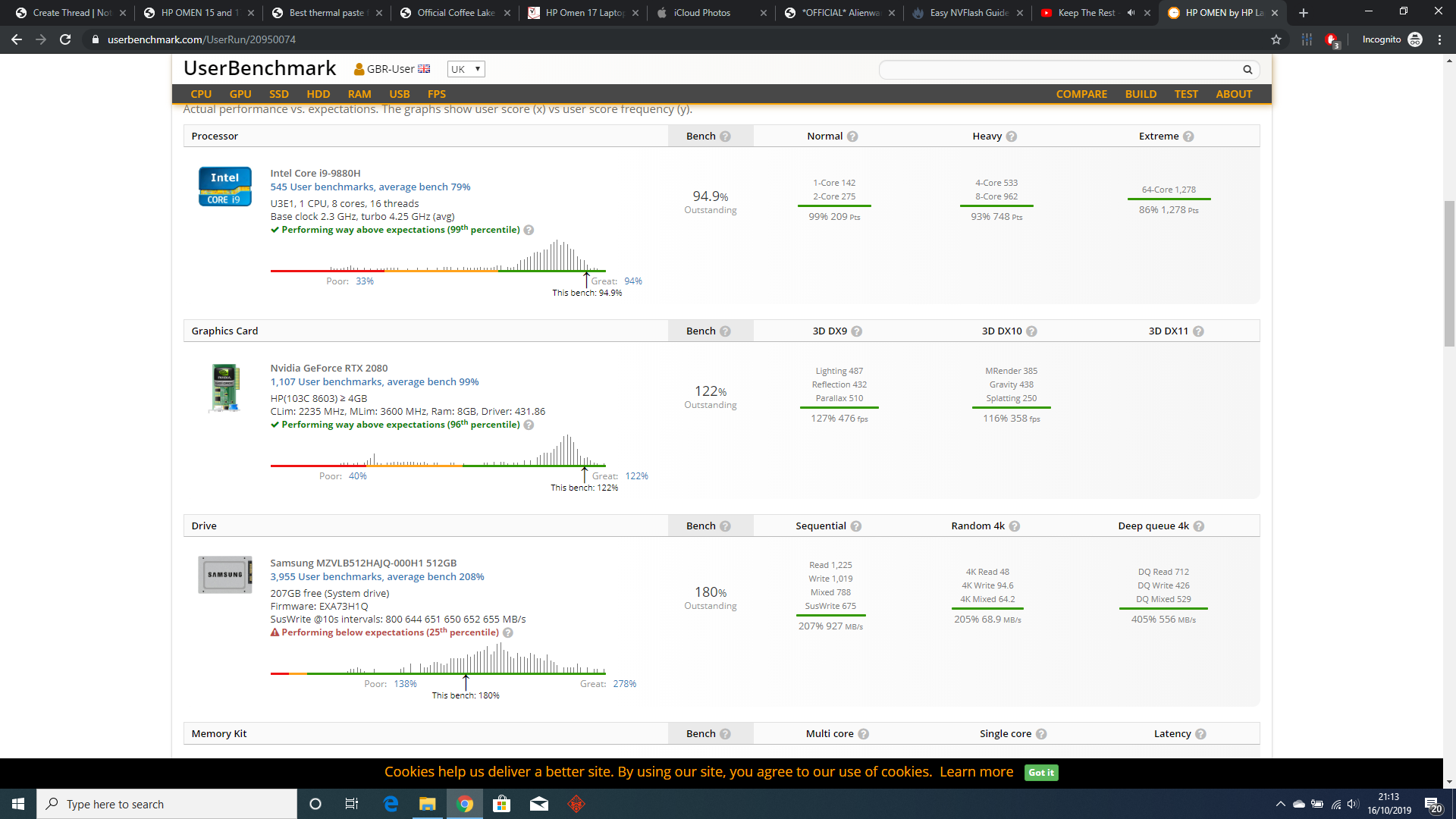Screen dimensions: 1456x819
Task: Open File Explorer from the taskbar
Action: (428, 804)
